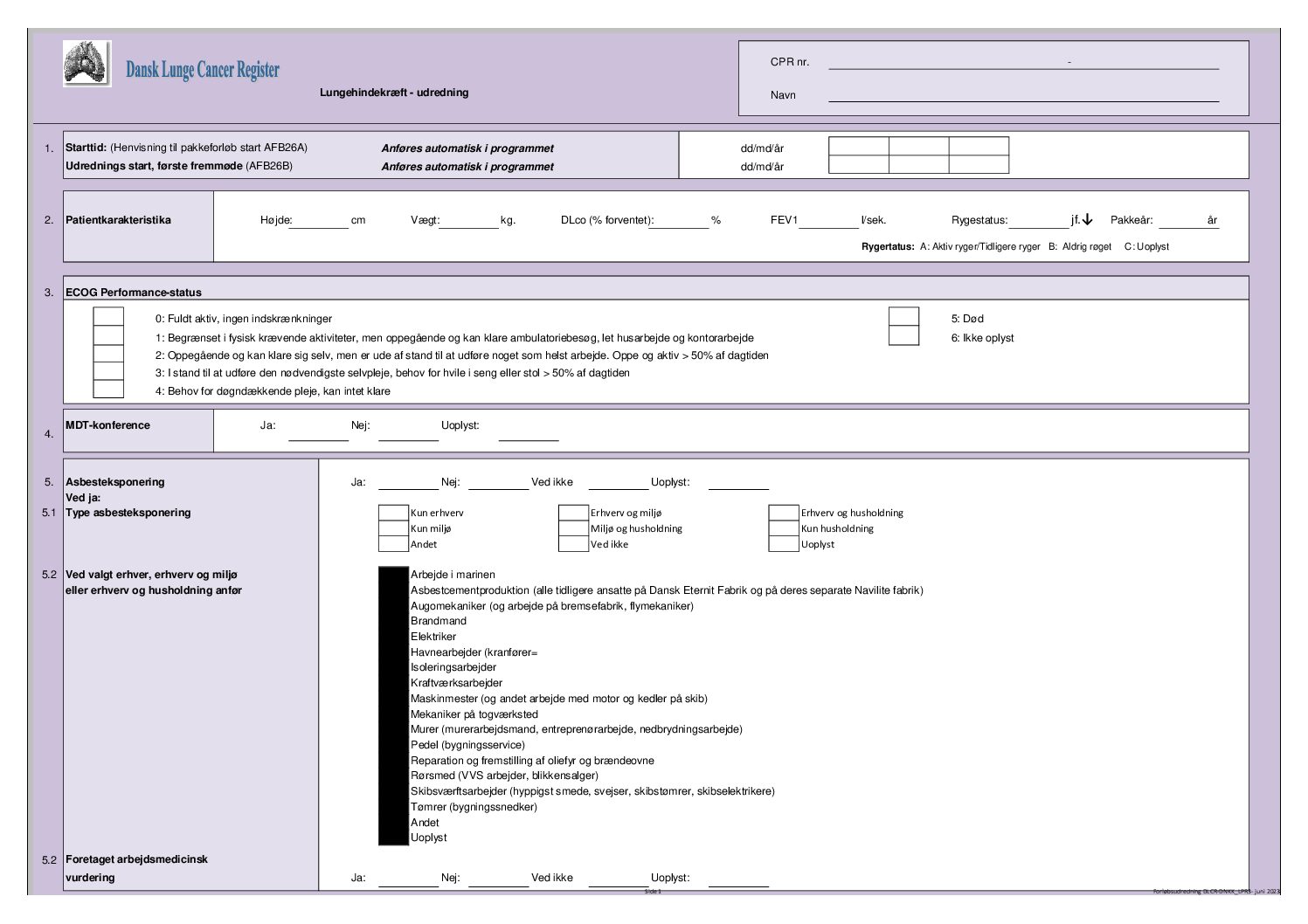Tick the Miljø og husholdning box
Viewport: 1308px width, 924px height.
pyautogui.click(x=573, y=528)
